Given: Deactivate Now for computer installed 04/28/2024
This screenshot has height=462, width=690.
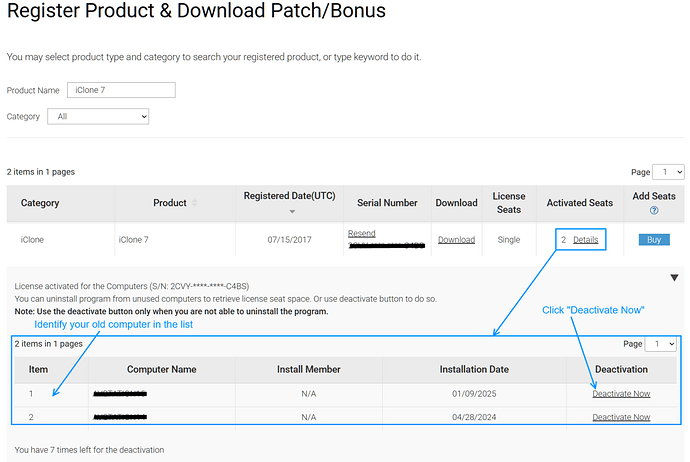Looking at the screenshot, I should click(x=621, y=417).
